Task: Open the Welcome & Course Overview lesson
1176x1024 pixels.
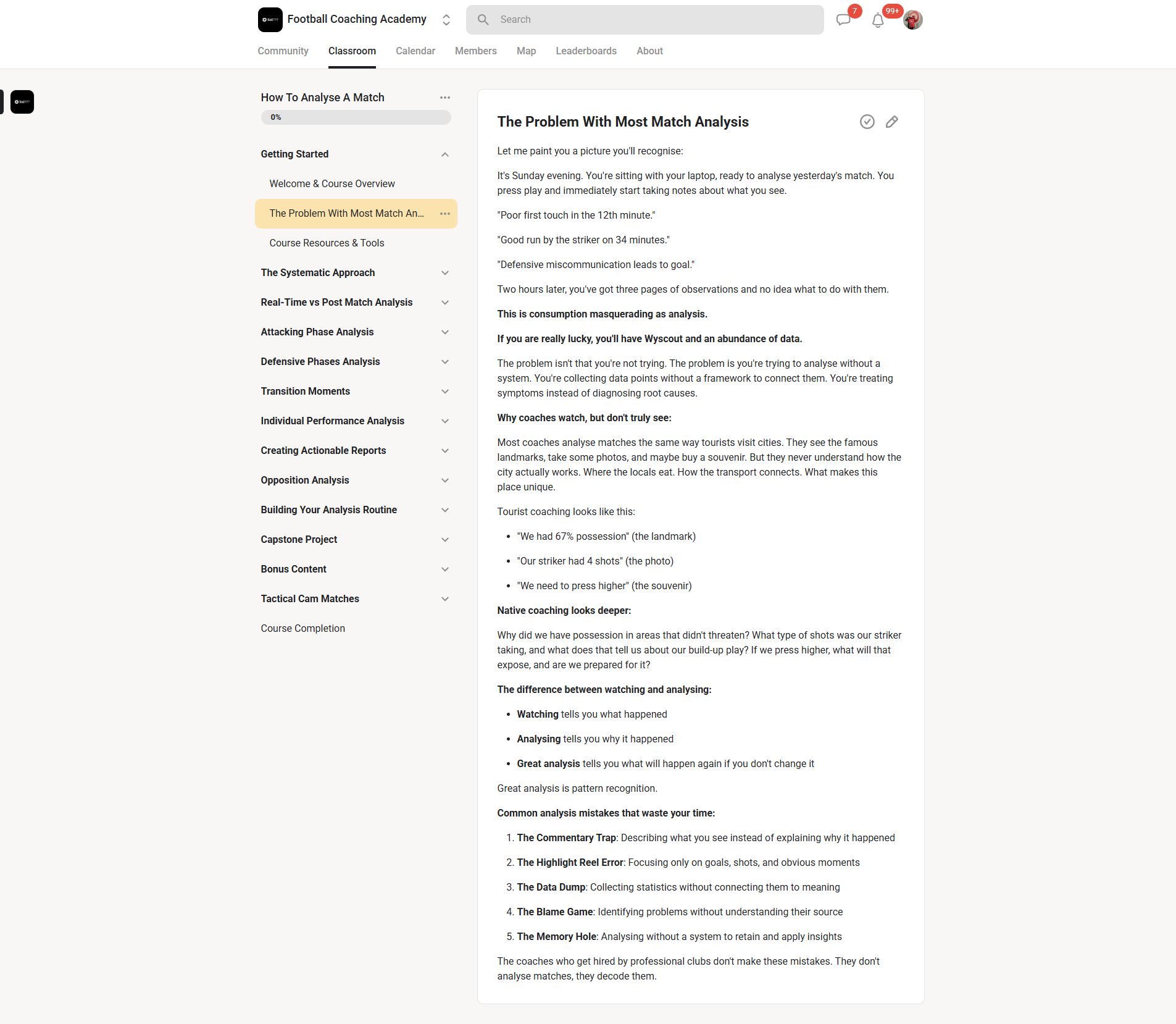Action: pyautogui.click(x=332, y=184)
